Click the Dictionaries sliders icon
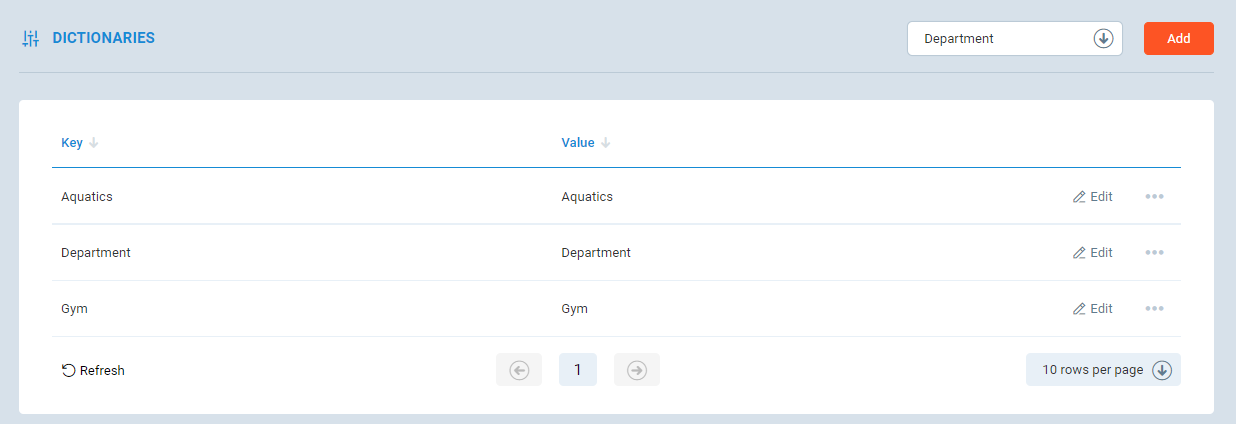Image resolution: width=1236 pixels, height=424 pixels. (30, 39)
